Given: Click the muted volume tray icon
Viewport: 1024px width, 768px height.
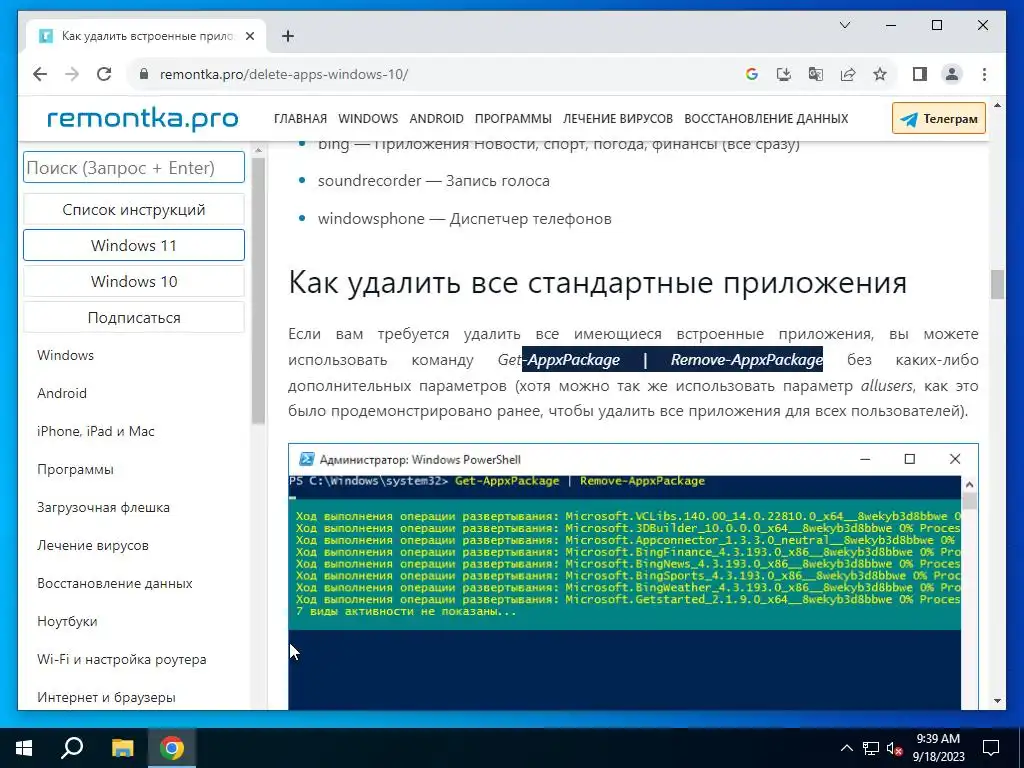Looking at the screenshot, I should click(894, 748).
